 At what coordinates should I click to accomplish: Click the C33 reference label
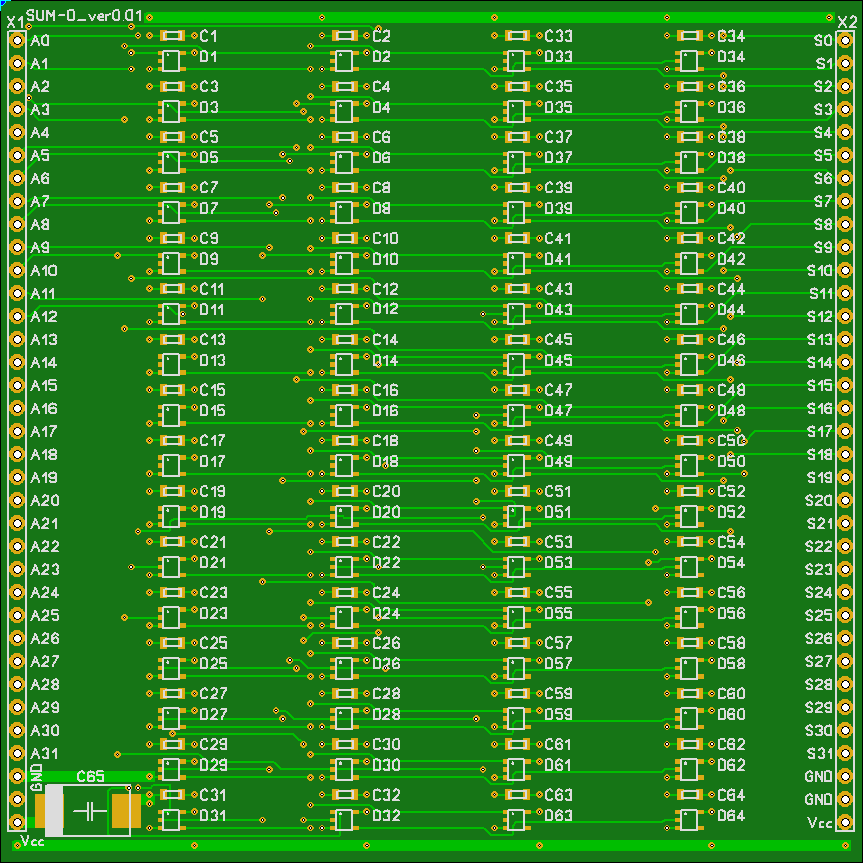point(558,36)
